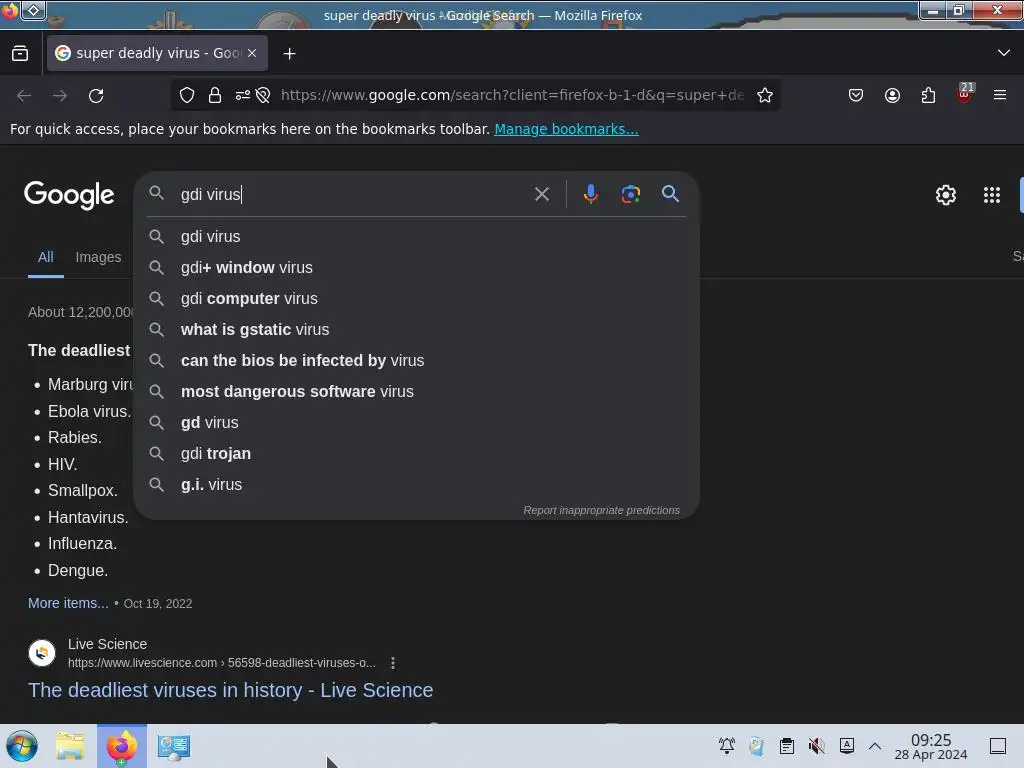The width and height of the screenshot is (1024, 768).
Task: Show site security padlock info
Action: [x=215, y=95]
